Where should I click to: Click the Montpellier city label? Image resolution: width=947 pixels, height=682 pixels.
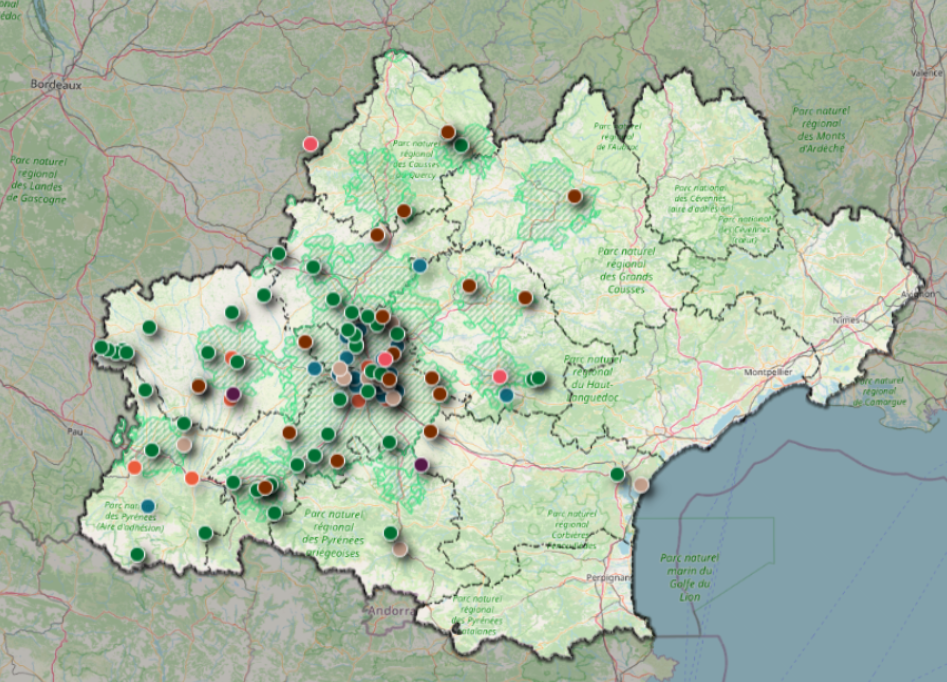pos(767,371)
